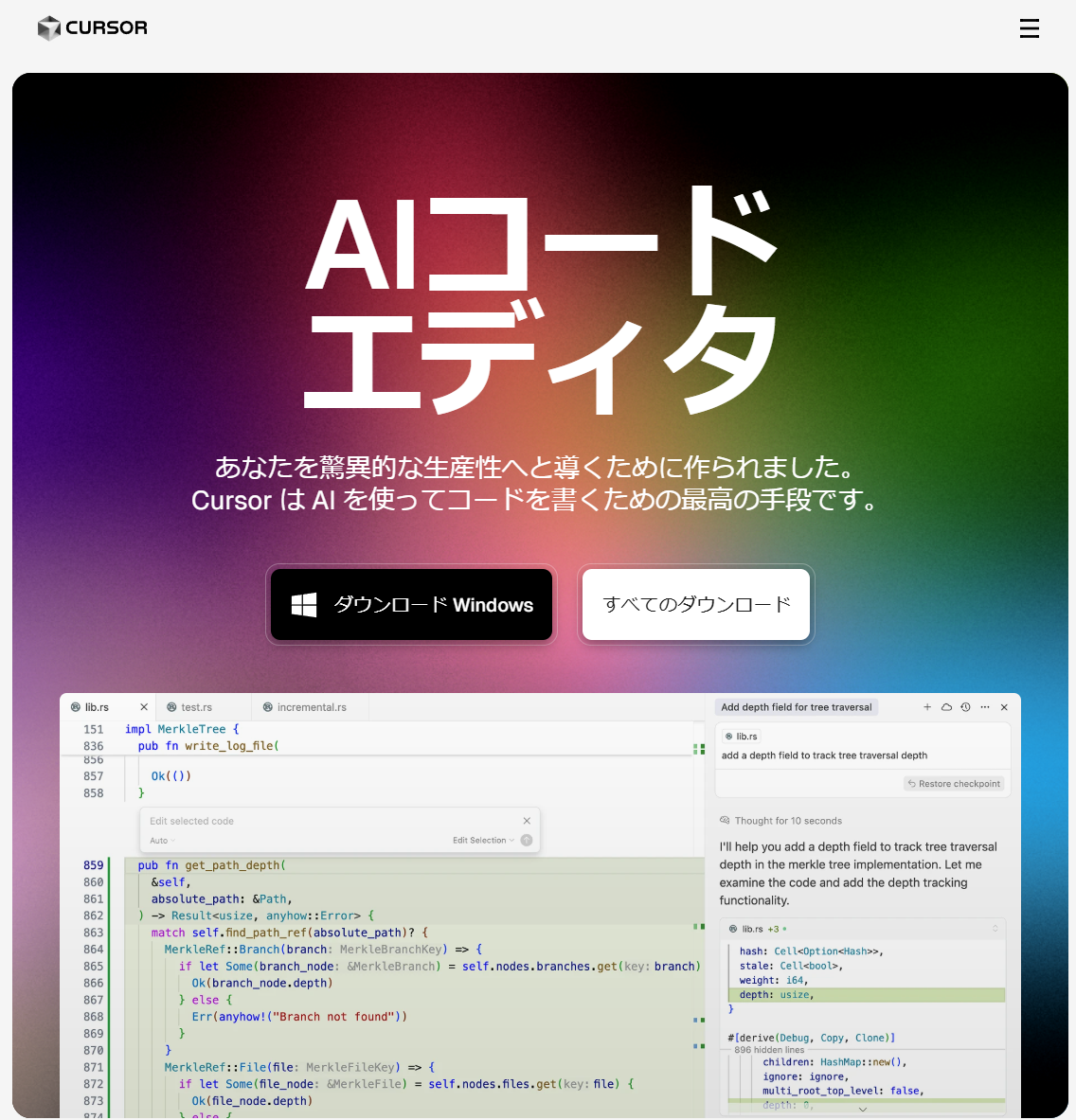View chat history via the clock icon
The image size is (1076, 1120).
965,706
